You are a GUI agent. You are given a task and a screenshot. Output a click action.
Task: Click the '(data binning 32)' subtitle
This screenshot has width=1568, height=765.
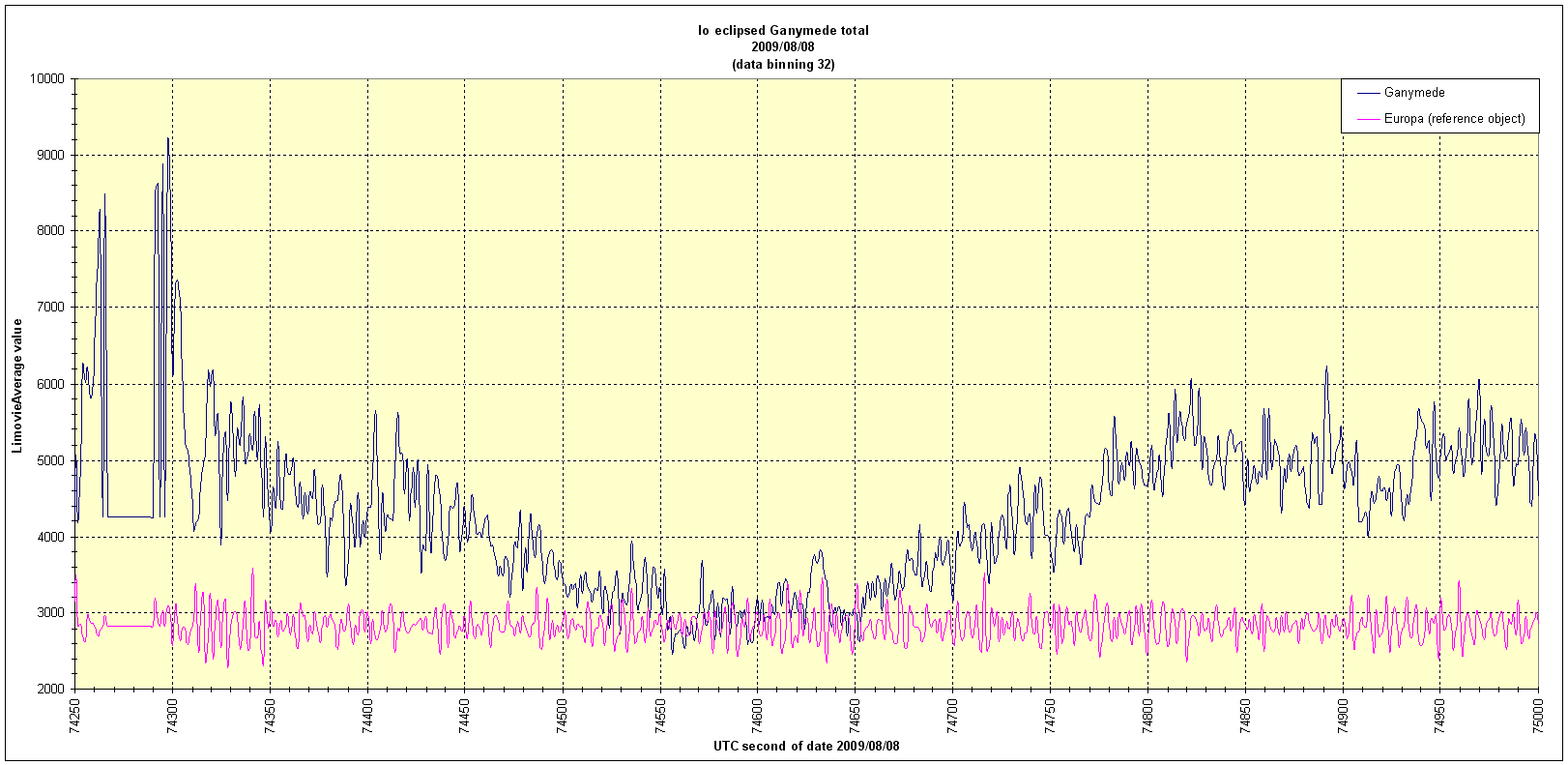[784, 64]
